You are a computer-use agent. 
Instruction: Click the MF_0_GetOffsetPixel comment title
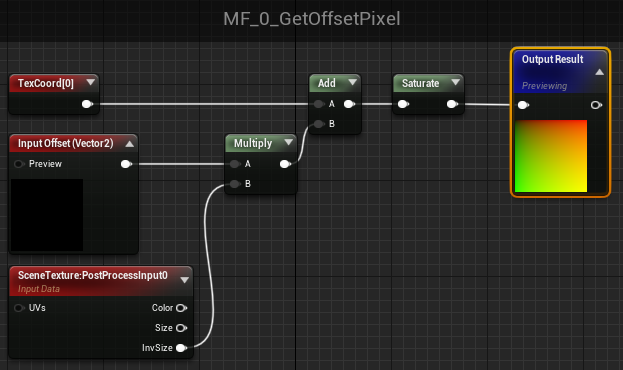point(312,19)
